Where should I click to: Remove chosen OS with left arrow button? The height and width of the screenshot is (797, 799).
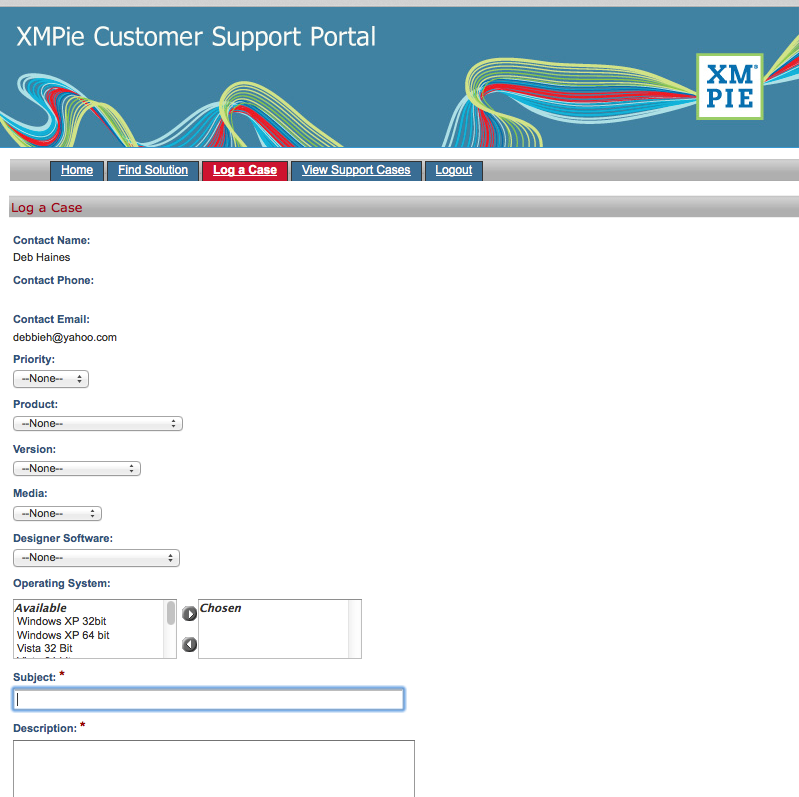[189, 645]
